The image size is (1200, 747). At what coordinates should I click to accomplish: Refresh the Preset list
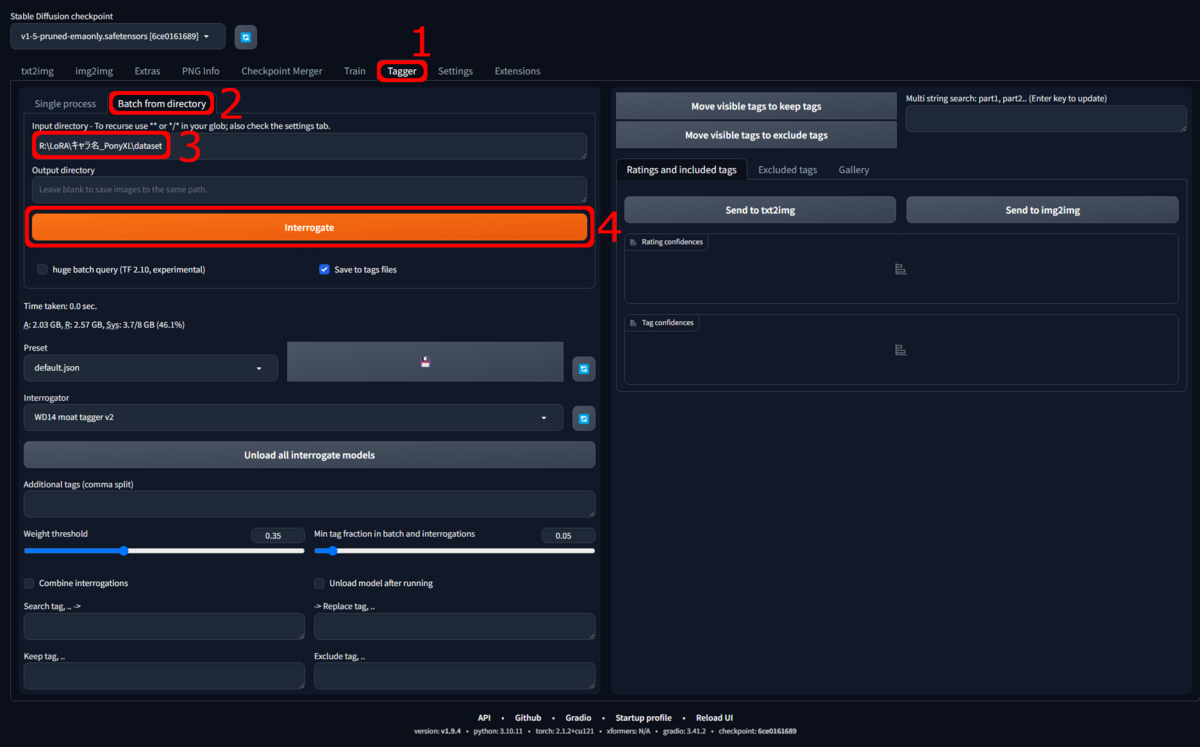point(584,369)
